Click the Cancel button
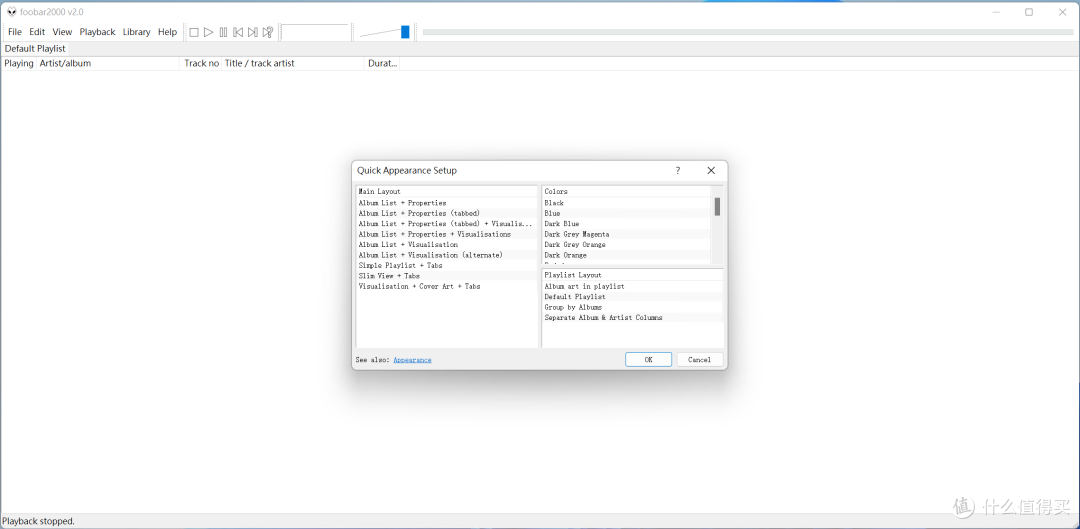Image resolution: width=1080 pixels, height=529 pixels. pyautogui.click(x=699, y=360)
